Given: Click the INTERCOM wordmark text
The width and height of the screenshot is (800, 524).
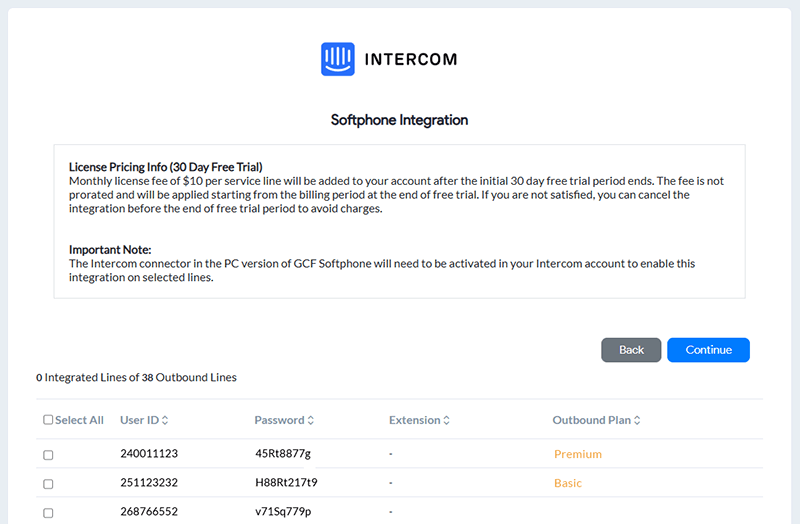Looking at the screenshot, I should (x=411, y=60).
